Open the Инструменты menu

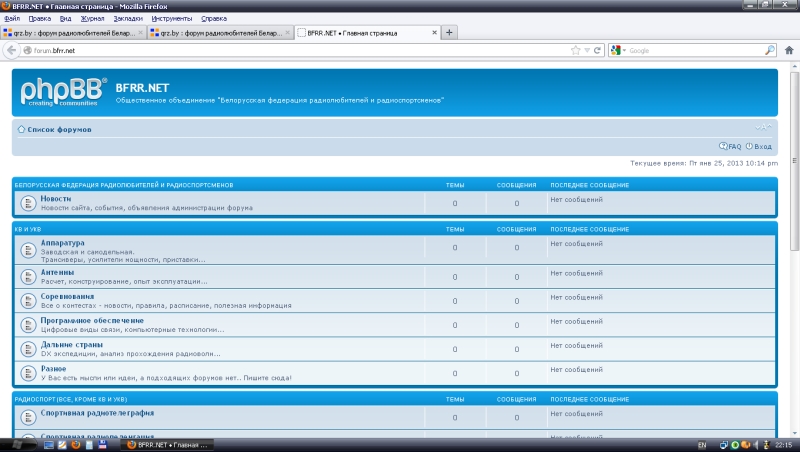(173, 18)
